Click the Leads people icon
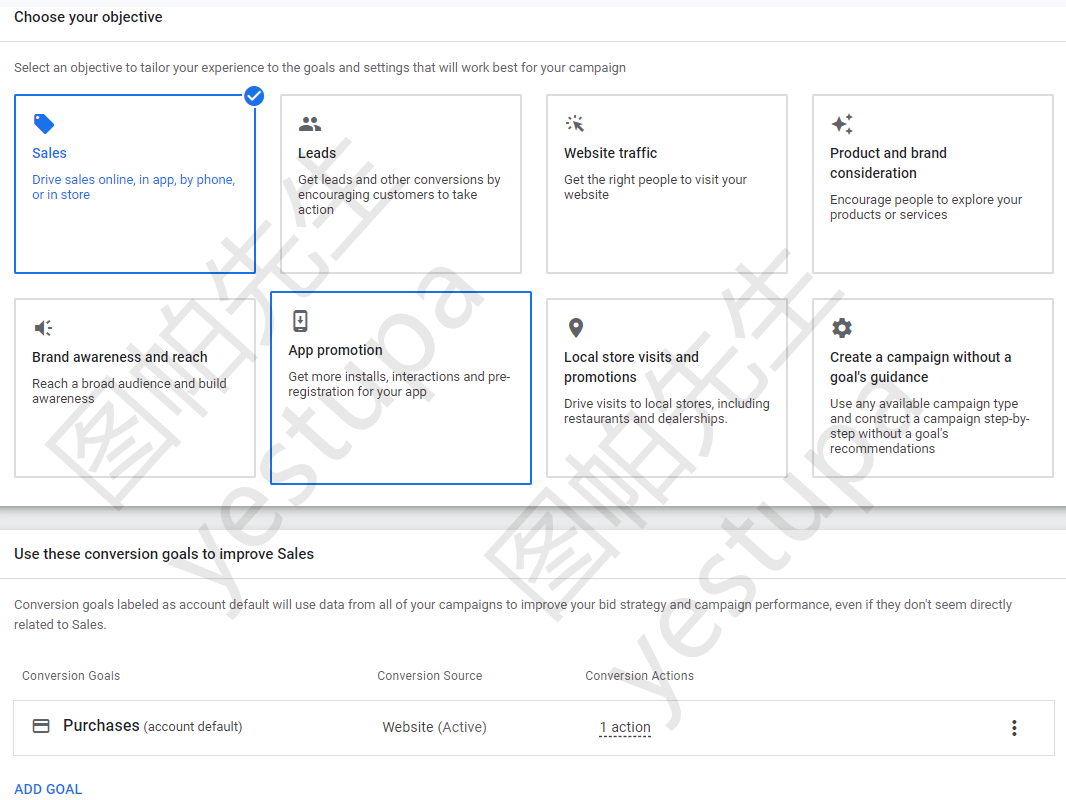Screen dimensions: 1066x800 310,124
